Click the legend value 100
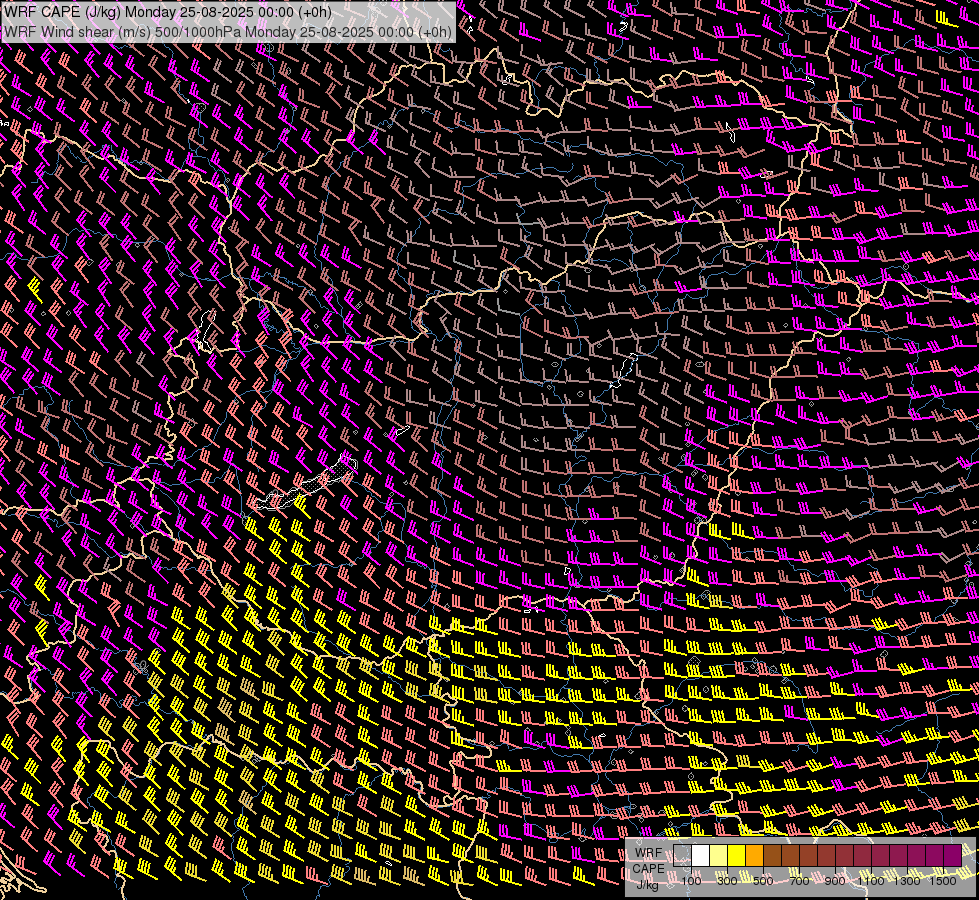The image size is (979, 900). (x=691, y=881)
